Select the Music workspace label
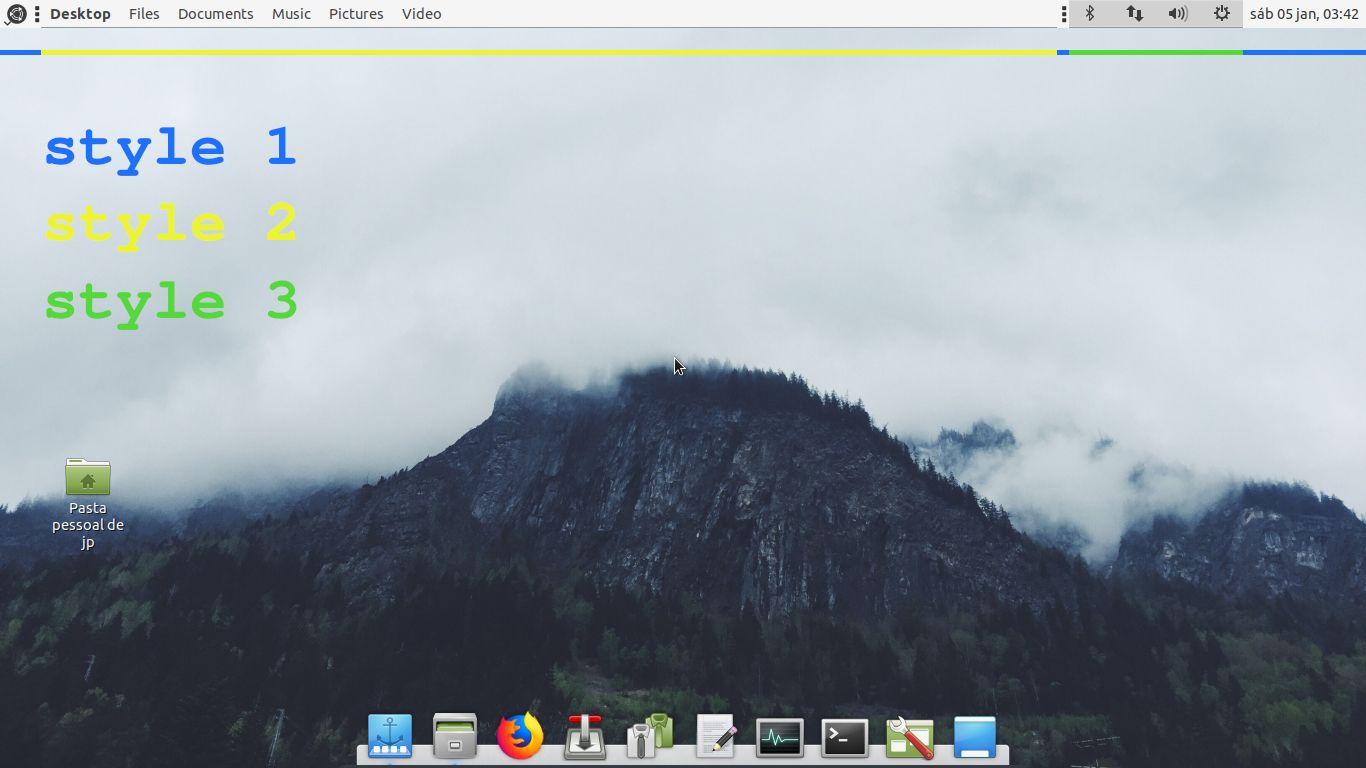The width and height of the screenshot is (1366, 768). 291,14
